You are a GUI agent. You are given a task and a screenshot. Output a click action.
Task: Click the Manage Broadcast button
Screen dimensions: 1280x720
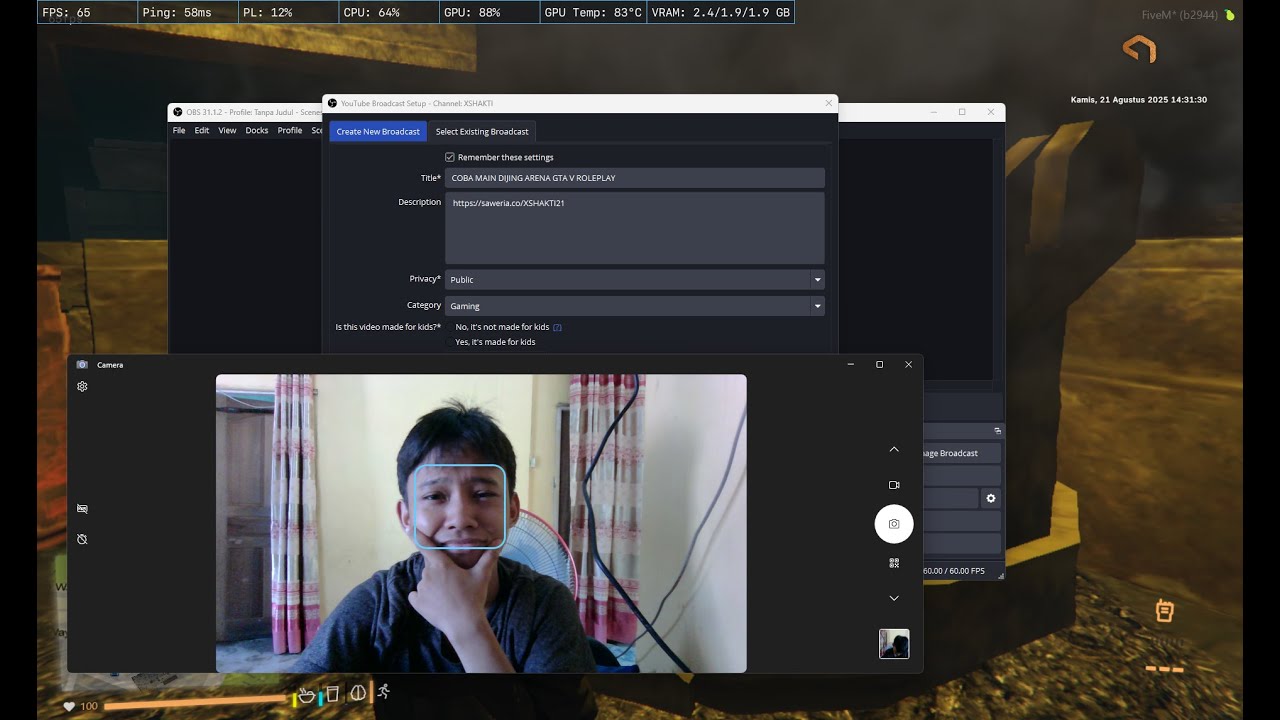pyautogui.click(x=962, y=453)
